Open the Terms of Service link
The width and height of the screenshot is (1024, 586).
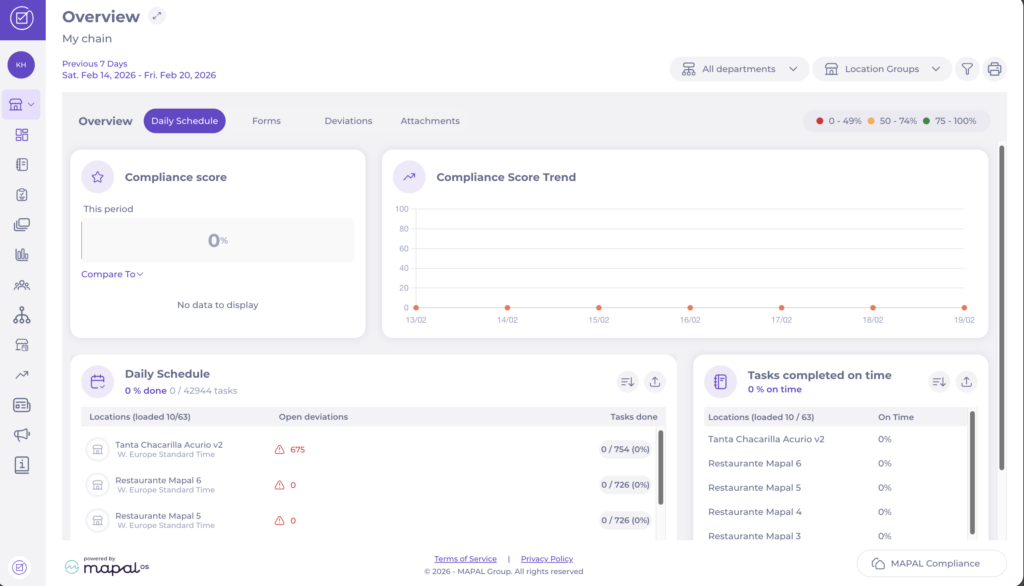[465, 559]
